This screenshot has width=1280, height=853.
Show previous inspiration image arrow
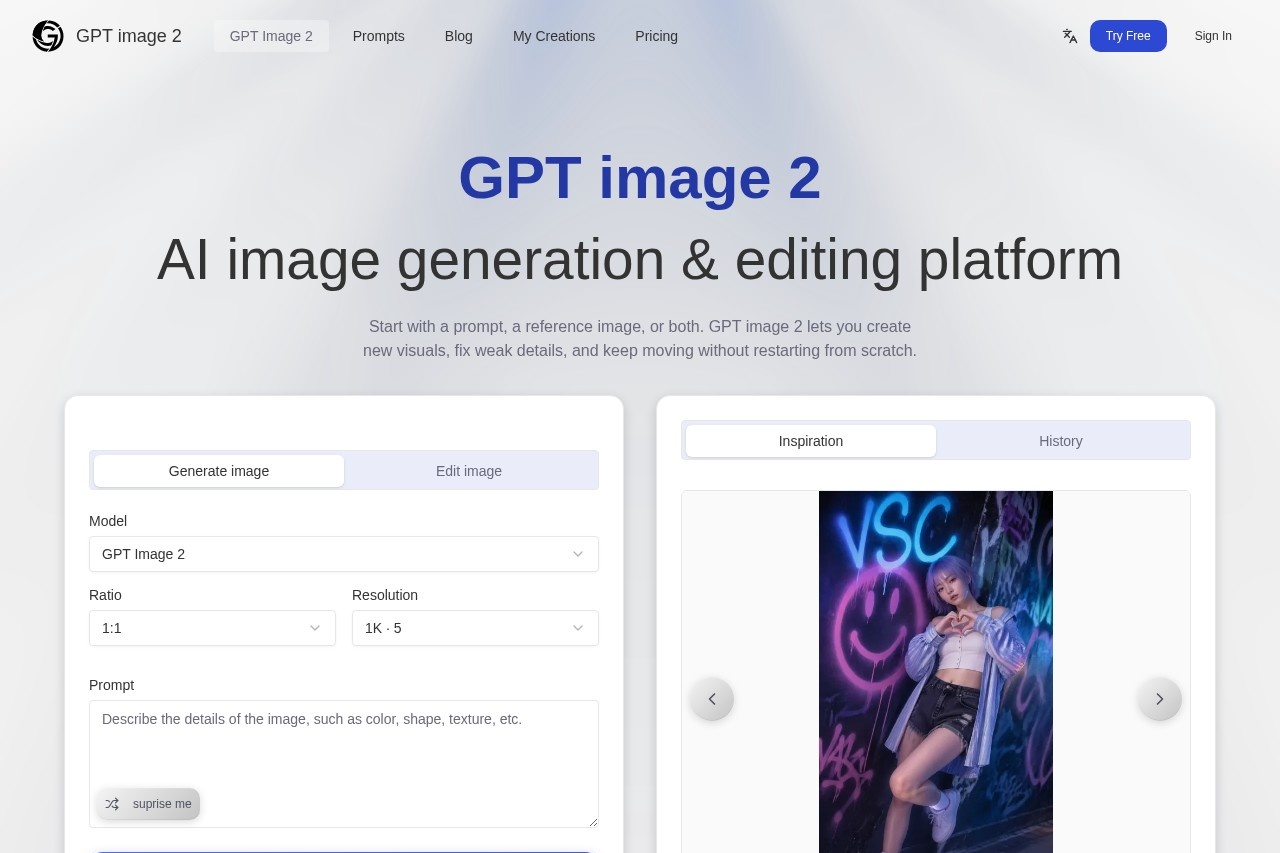[712, 699]
